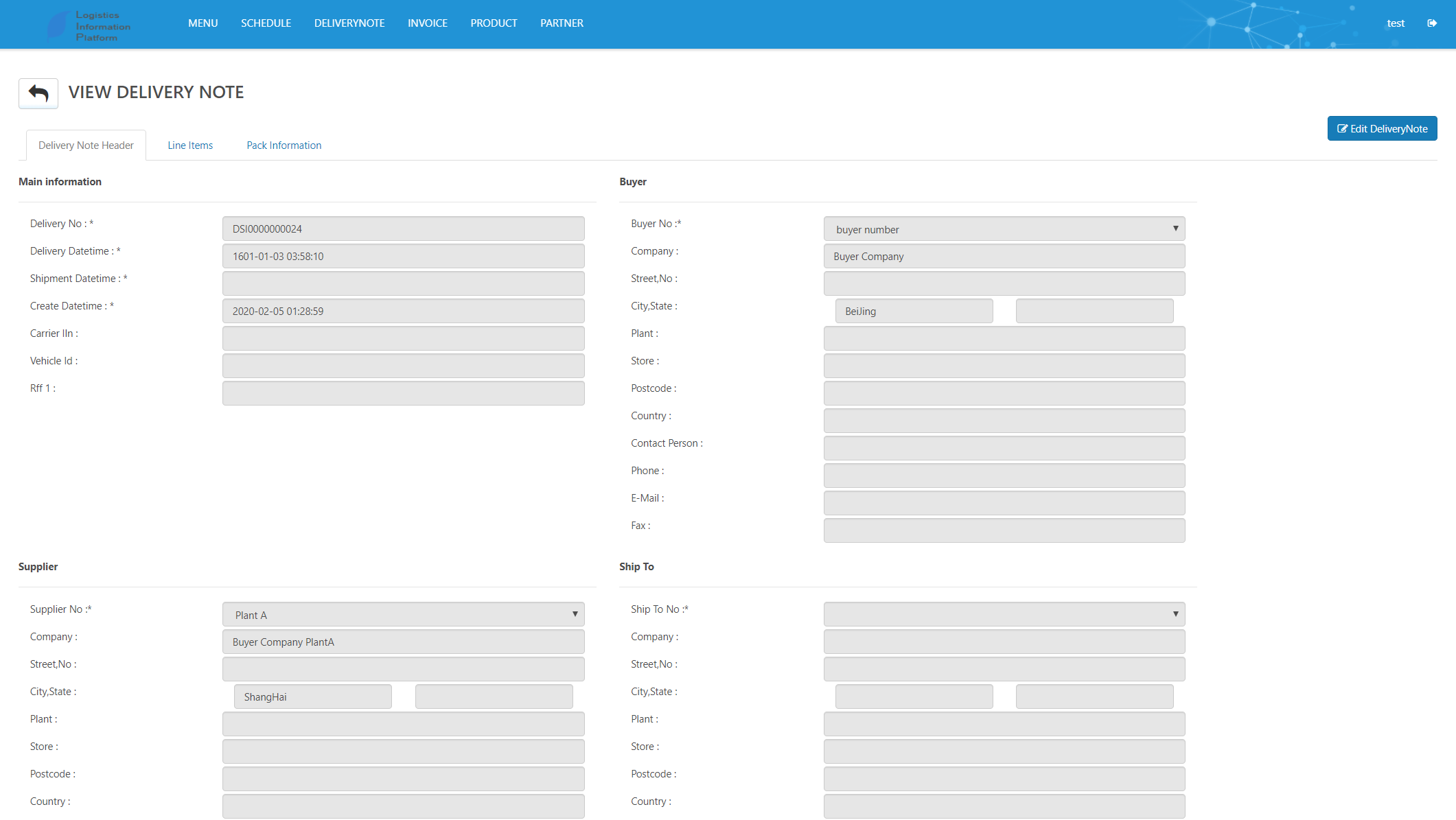Click the Buyer section title
Viewport: 1456px width, 820px height.
coord(633,182)
